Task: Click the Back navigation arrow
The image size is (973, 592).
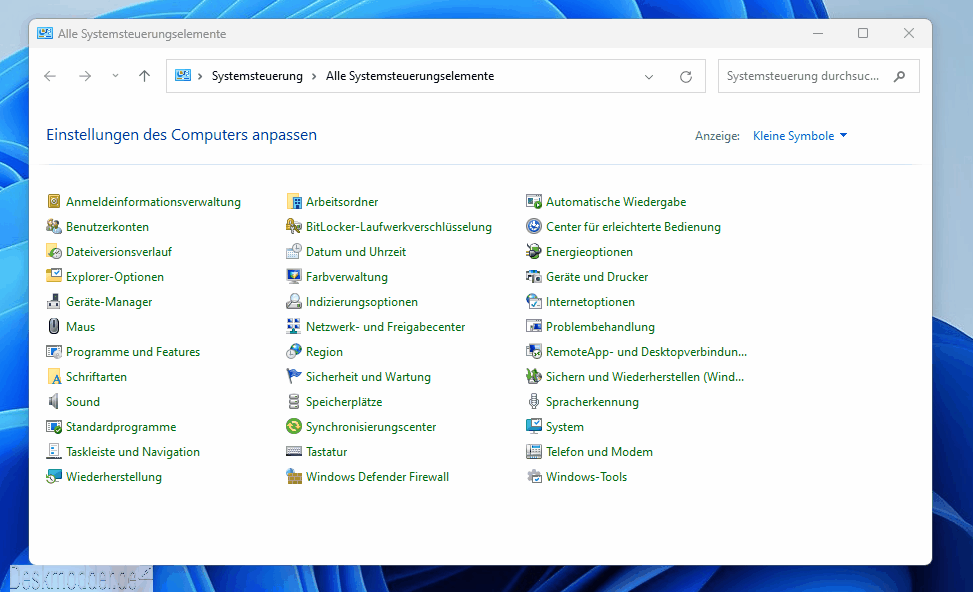Action: [50, 76]
